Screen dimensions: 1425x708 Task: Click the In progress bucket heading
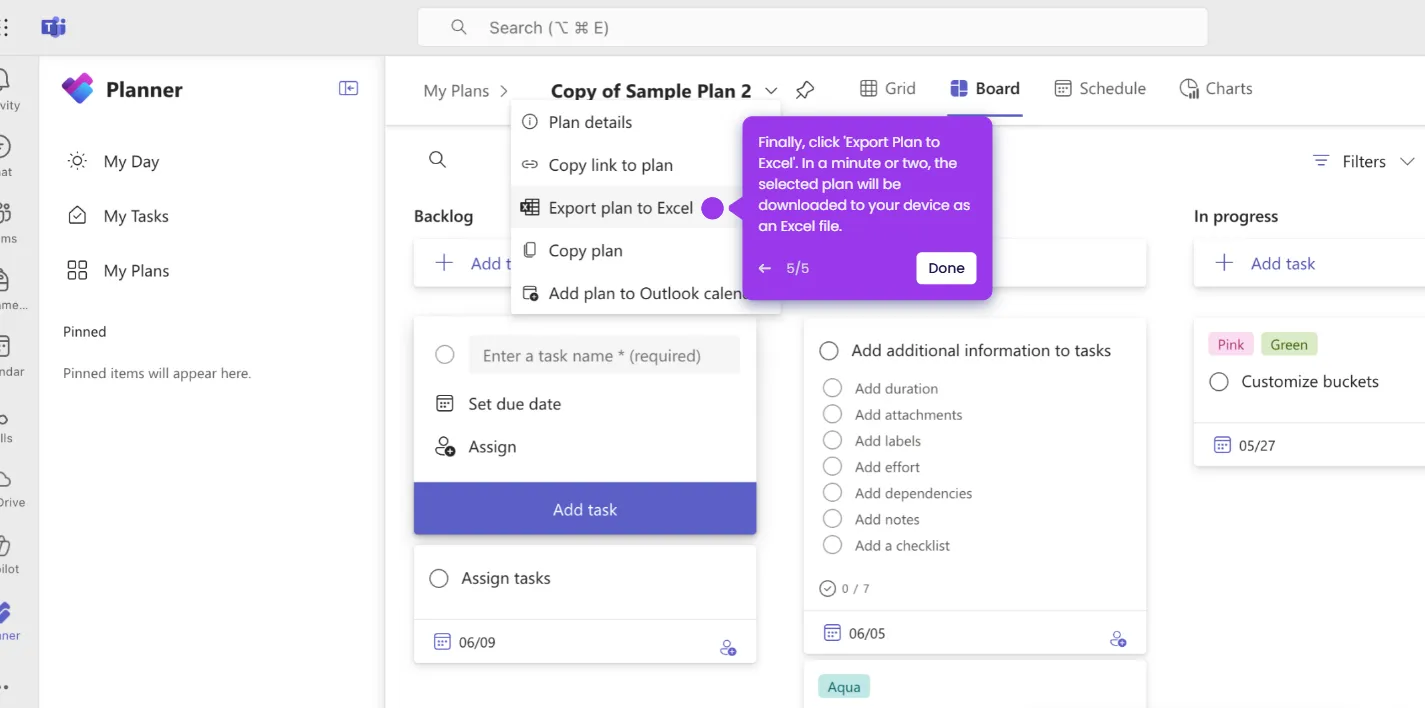tap(1236, 216)
